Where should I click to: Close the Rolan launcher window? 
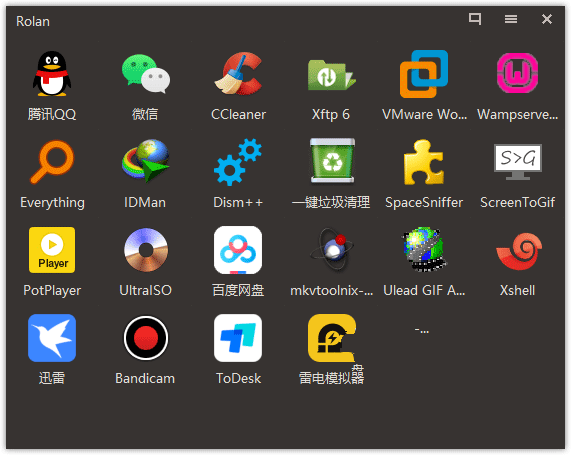point(547,19)
